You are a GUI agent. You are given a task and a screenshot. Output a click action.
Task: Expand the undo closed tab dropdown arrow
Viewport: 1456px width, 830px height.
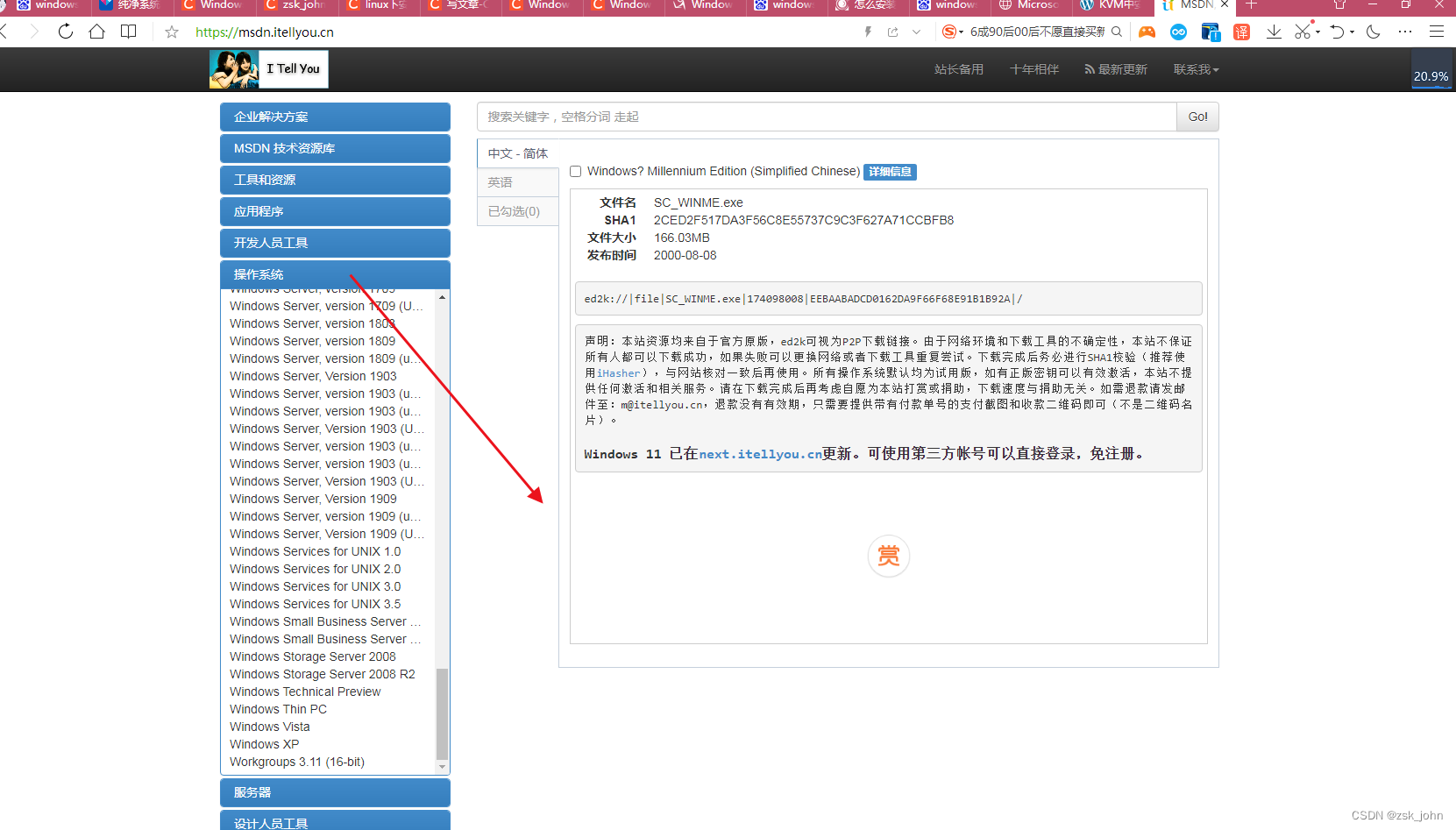pos(1352,32)
